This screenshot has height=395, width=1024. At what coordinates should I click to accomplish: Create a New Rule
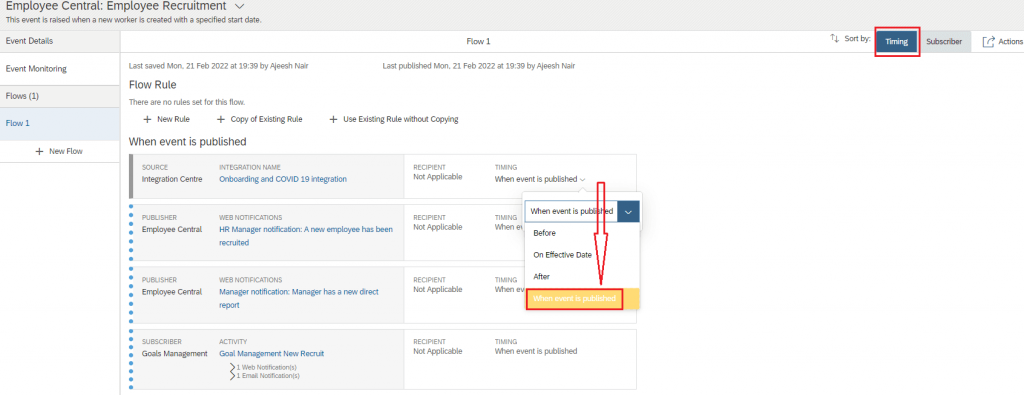point(167,119)
